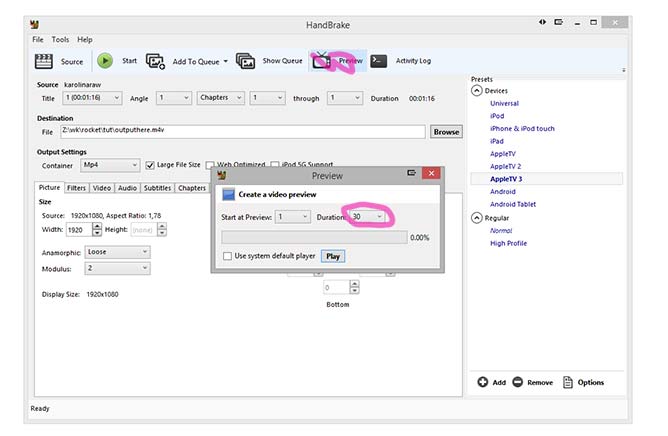Click Play in the Preview dialog

[x=333, y=256]
